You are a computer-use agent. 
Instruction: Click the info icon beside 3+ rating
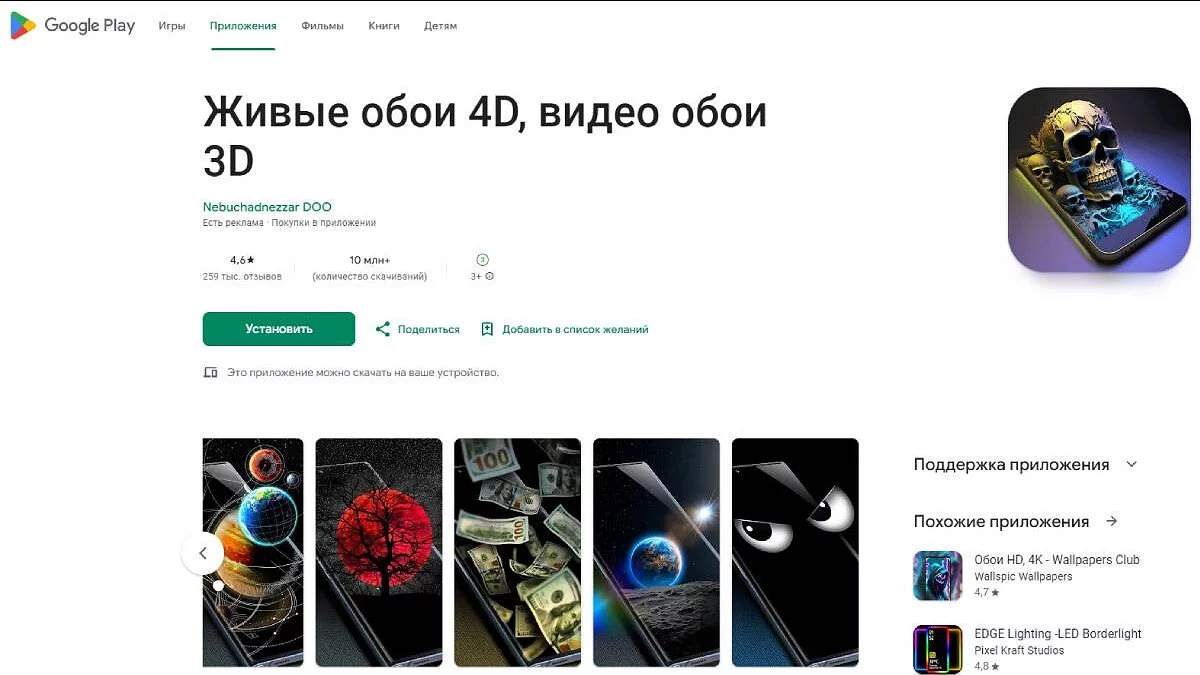coord(489,276)
